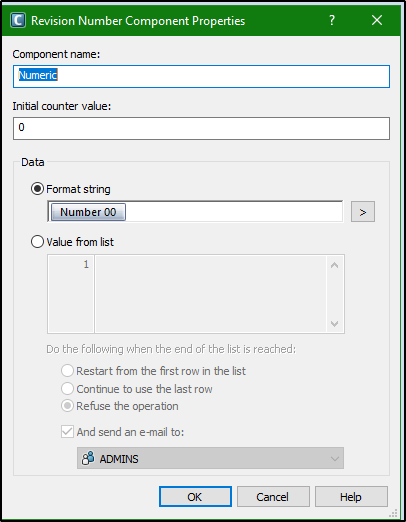Open the format string insert arrow menu
The width and height of the screenshot is (406, 522).
[x=363, y=212]
